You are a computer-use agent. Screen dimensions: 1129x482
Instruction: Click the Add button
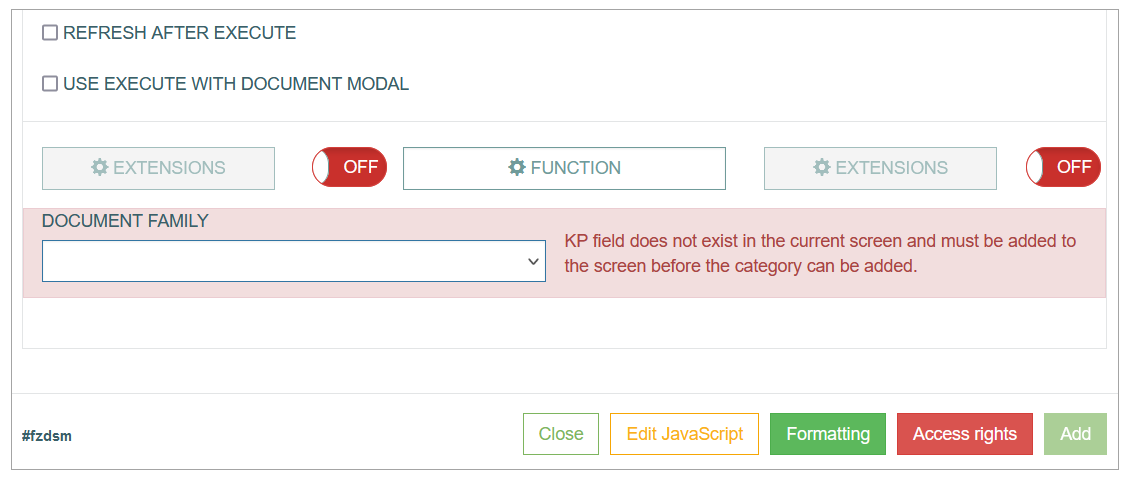[x=1075, y=434]
